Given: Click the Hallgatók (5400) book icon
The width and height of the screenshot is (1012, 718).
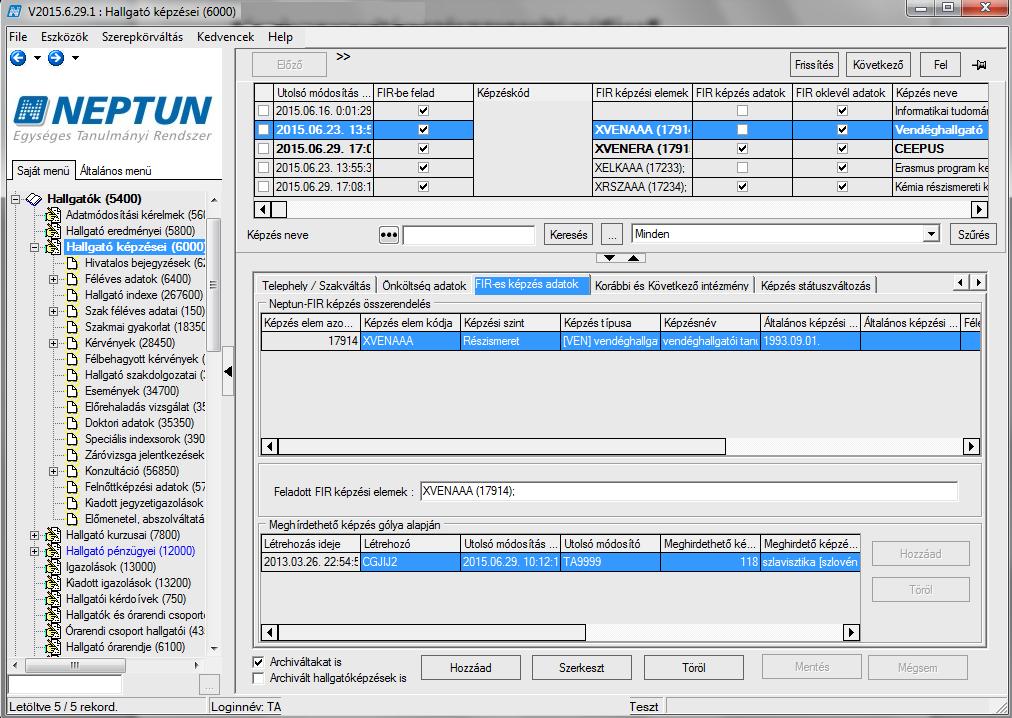Looking at the screenshot, I should point(34,199).
